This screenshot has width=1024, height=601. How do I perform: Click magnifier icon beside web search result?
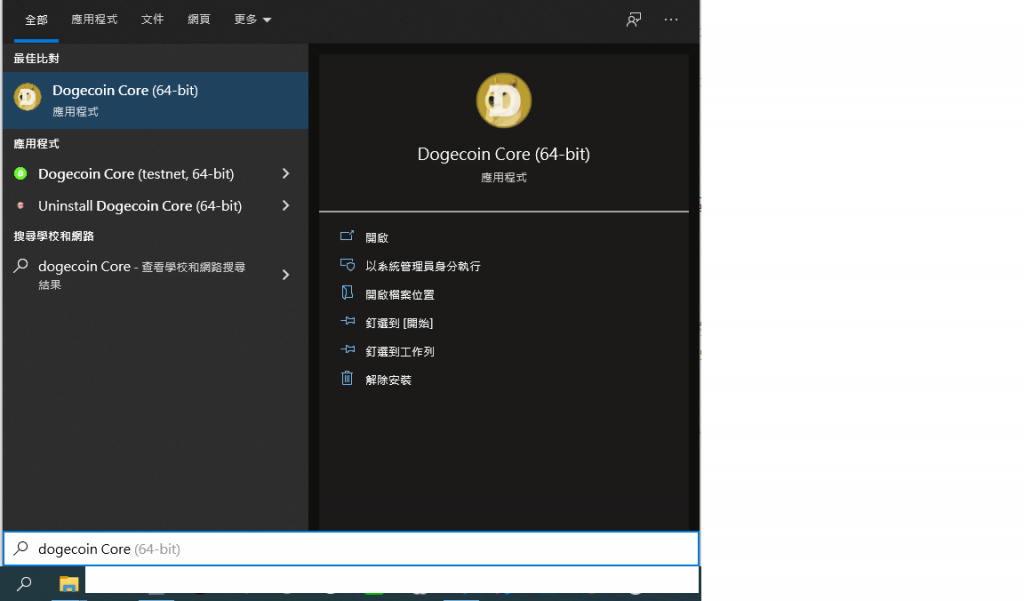(21, 265)
